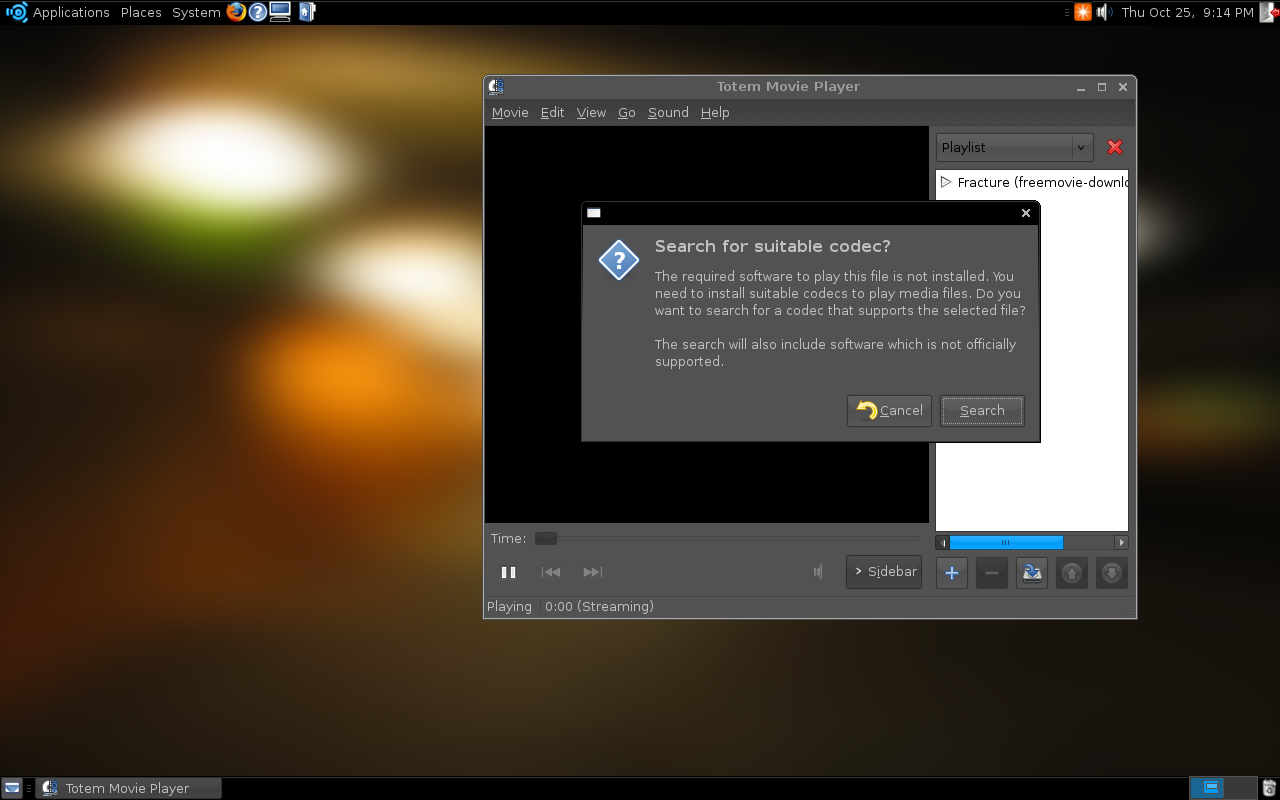Image resolution: width=1280 pixels, height=800 pixels.
Task: Show the desktop using the bottom-left button
Action: 11,788
